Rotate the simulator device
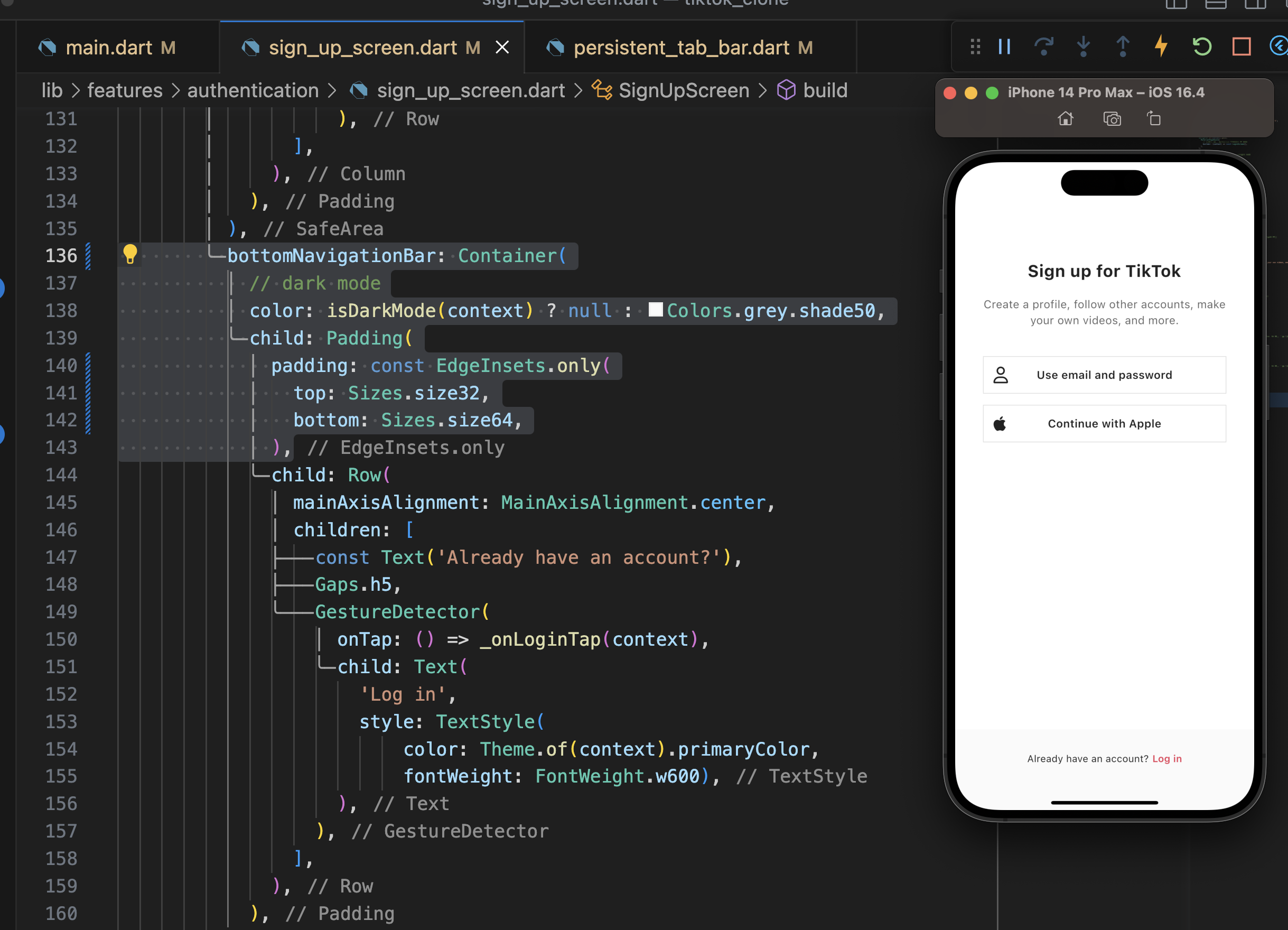 click(x=1153, y=119)
